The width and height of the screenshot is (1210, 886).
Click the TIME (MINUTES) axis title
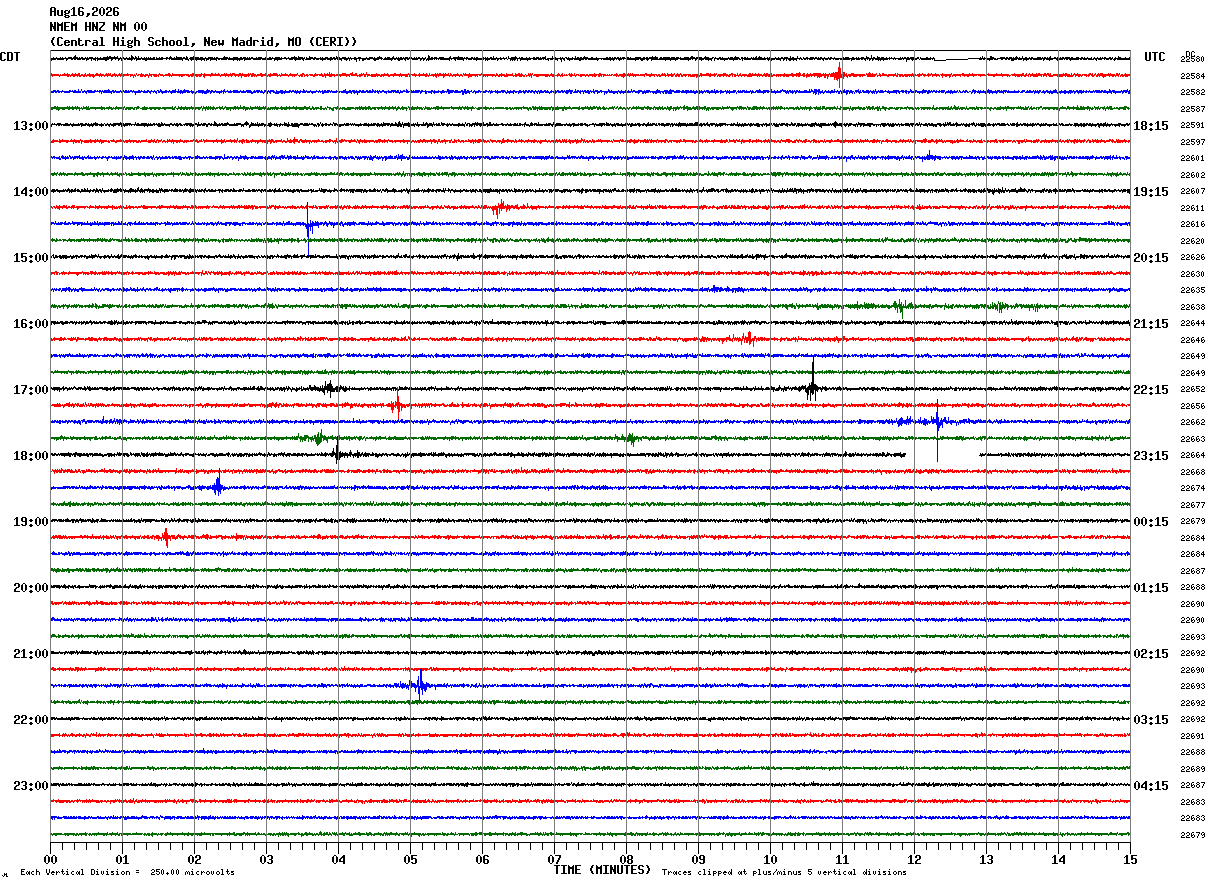[602, 870]
